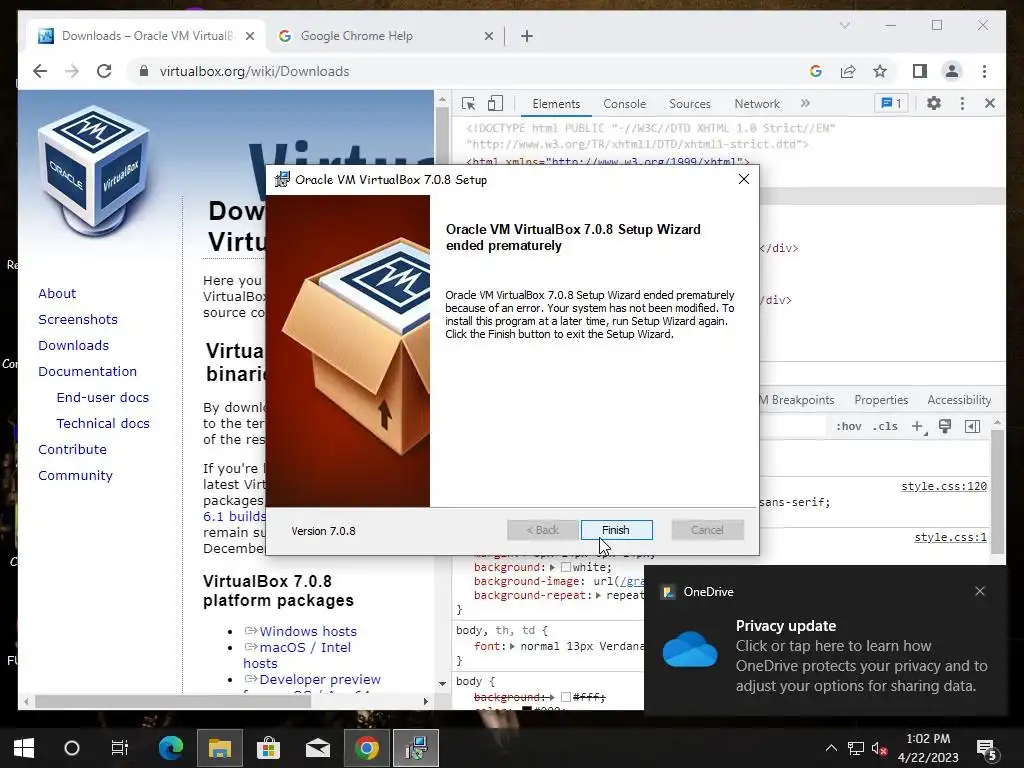The width and height of the screenshot is (1024, 768).
Task: Click the lock icon in address bar
Action: (144, 71)
